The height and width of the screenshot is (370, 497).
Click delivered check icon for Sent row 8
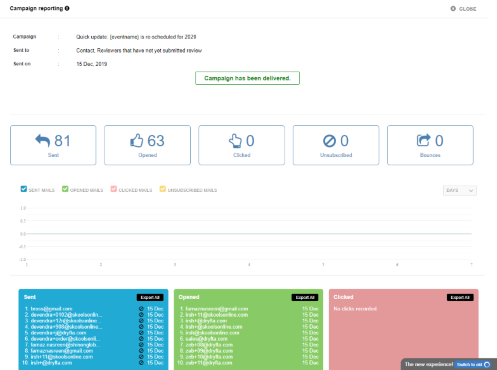coord(141,351)
